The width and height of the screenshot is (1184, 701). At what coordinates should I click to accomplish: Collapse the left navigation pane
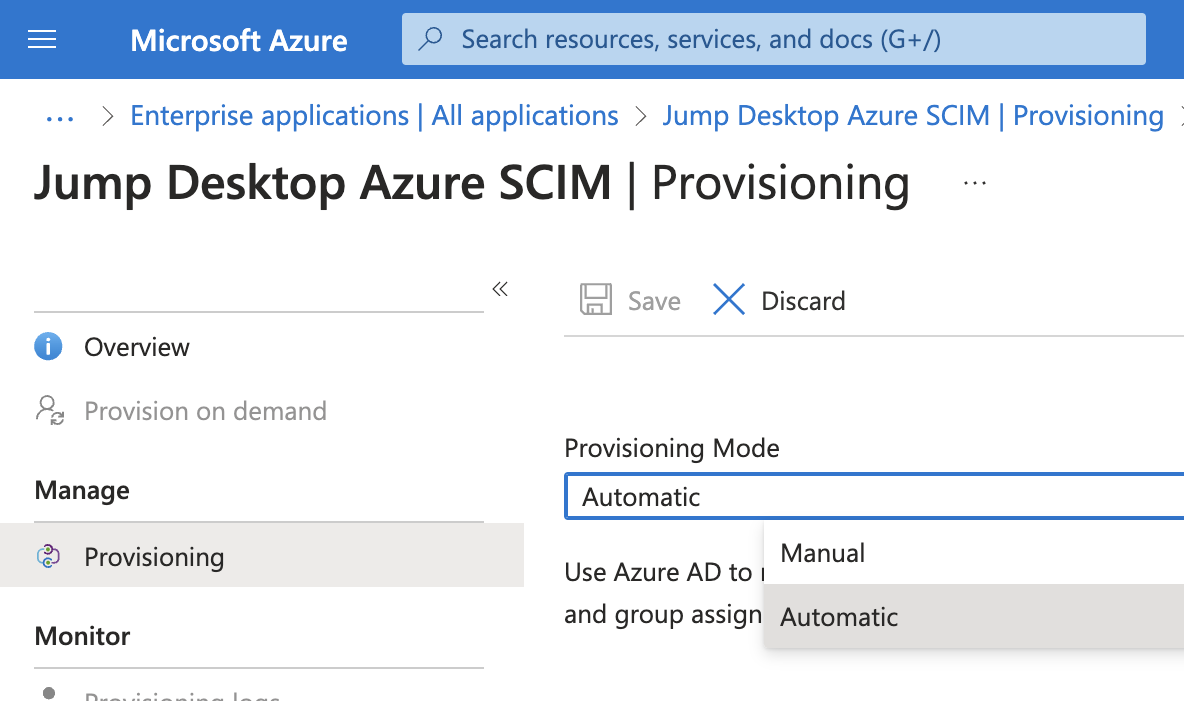pos(500,289)
